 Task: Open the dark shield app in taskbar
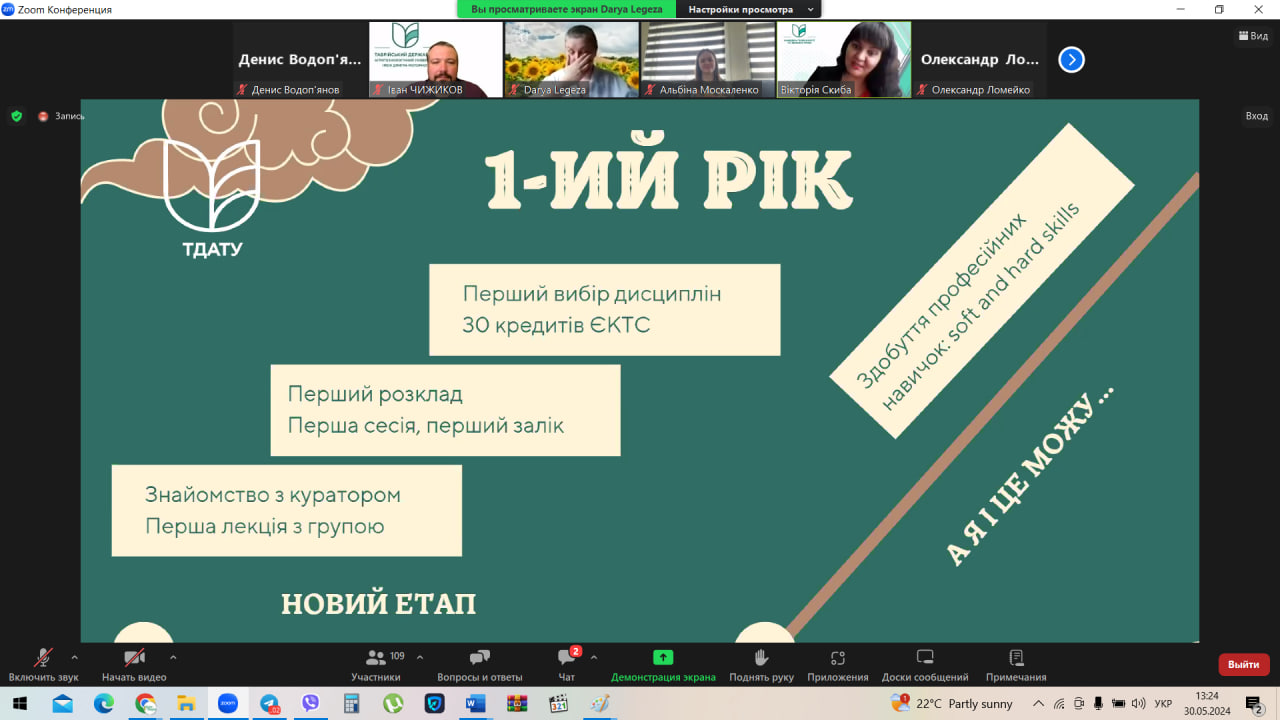click(434, 704)
